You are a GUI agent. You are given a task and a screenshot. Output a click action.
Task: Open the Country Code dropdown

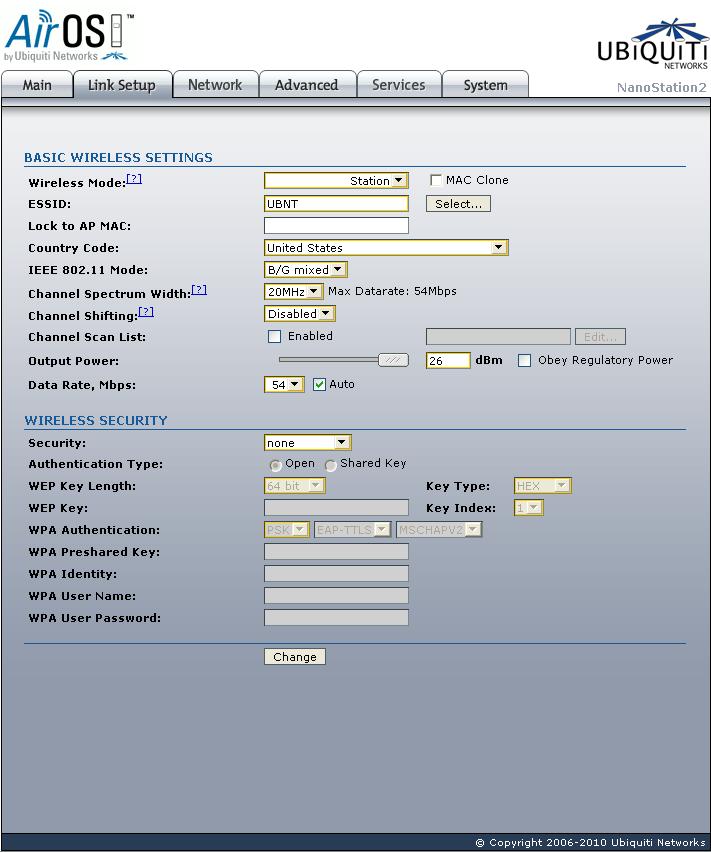coord(386,248)
